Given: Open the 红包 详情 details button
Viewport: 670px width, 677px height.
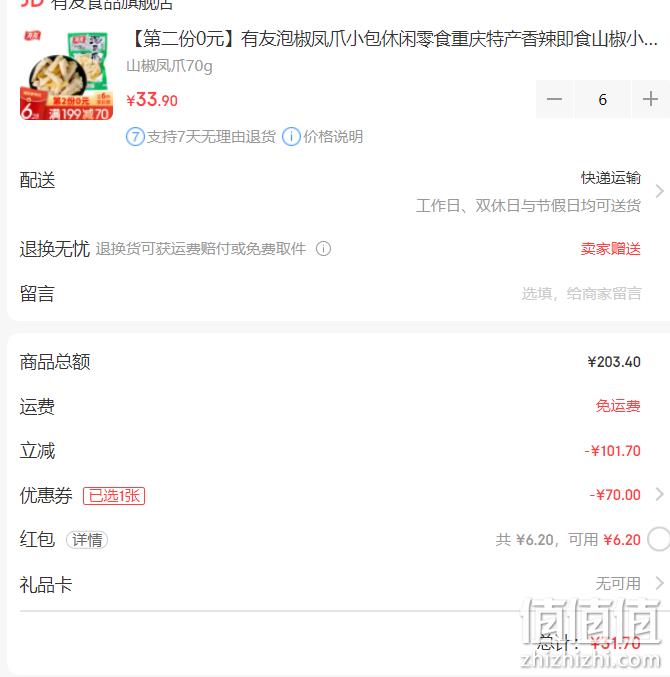Looking at the screenshot, I should pyautogui.click(x=87, y=540).
